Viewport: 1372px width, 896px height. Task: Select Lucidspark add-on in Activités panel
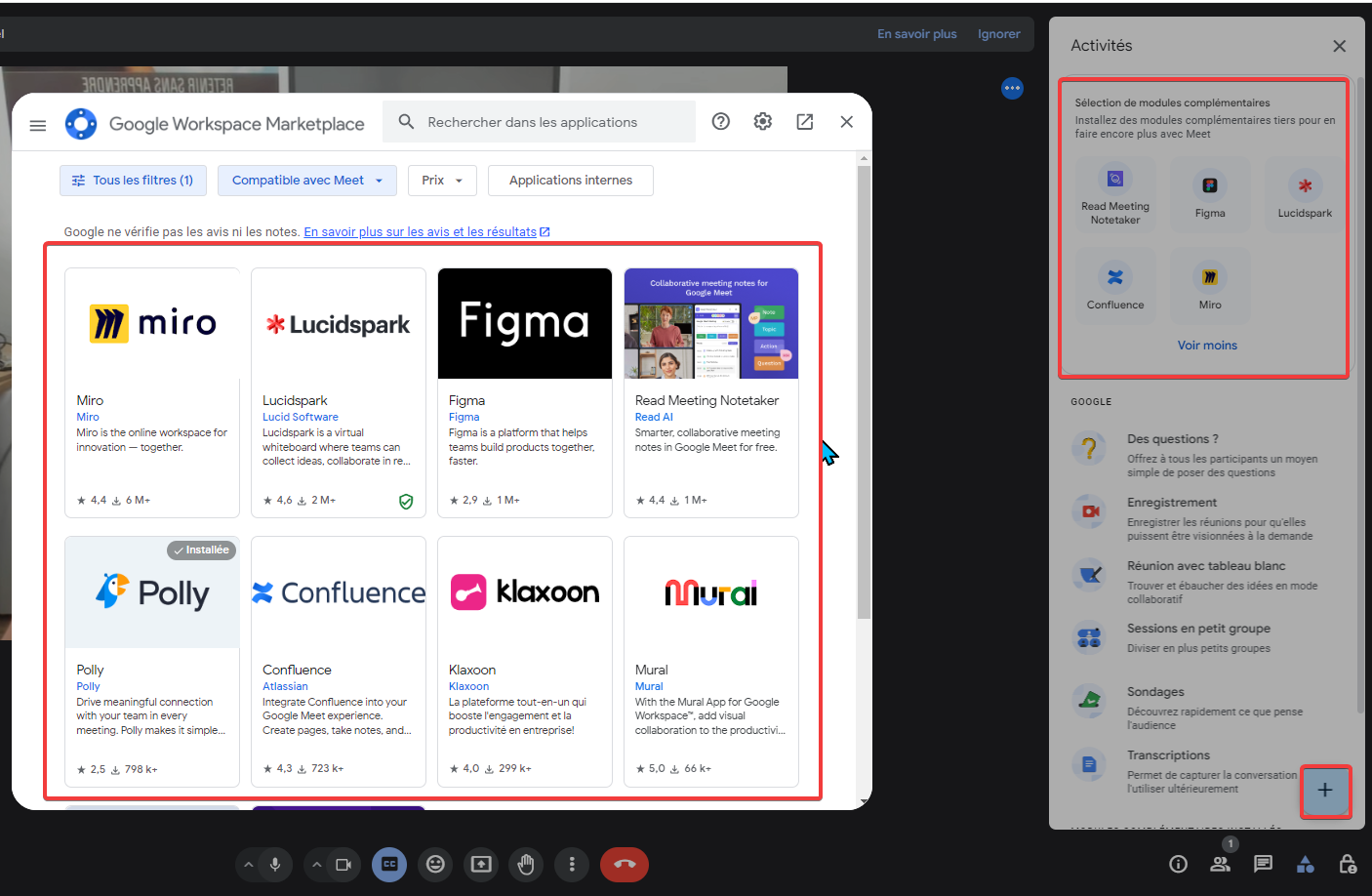(1305, 195)
